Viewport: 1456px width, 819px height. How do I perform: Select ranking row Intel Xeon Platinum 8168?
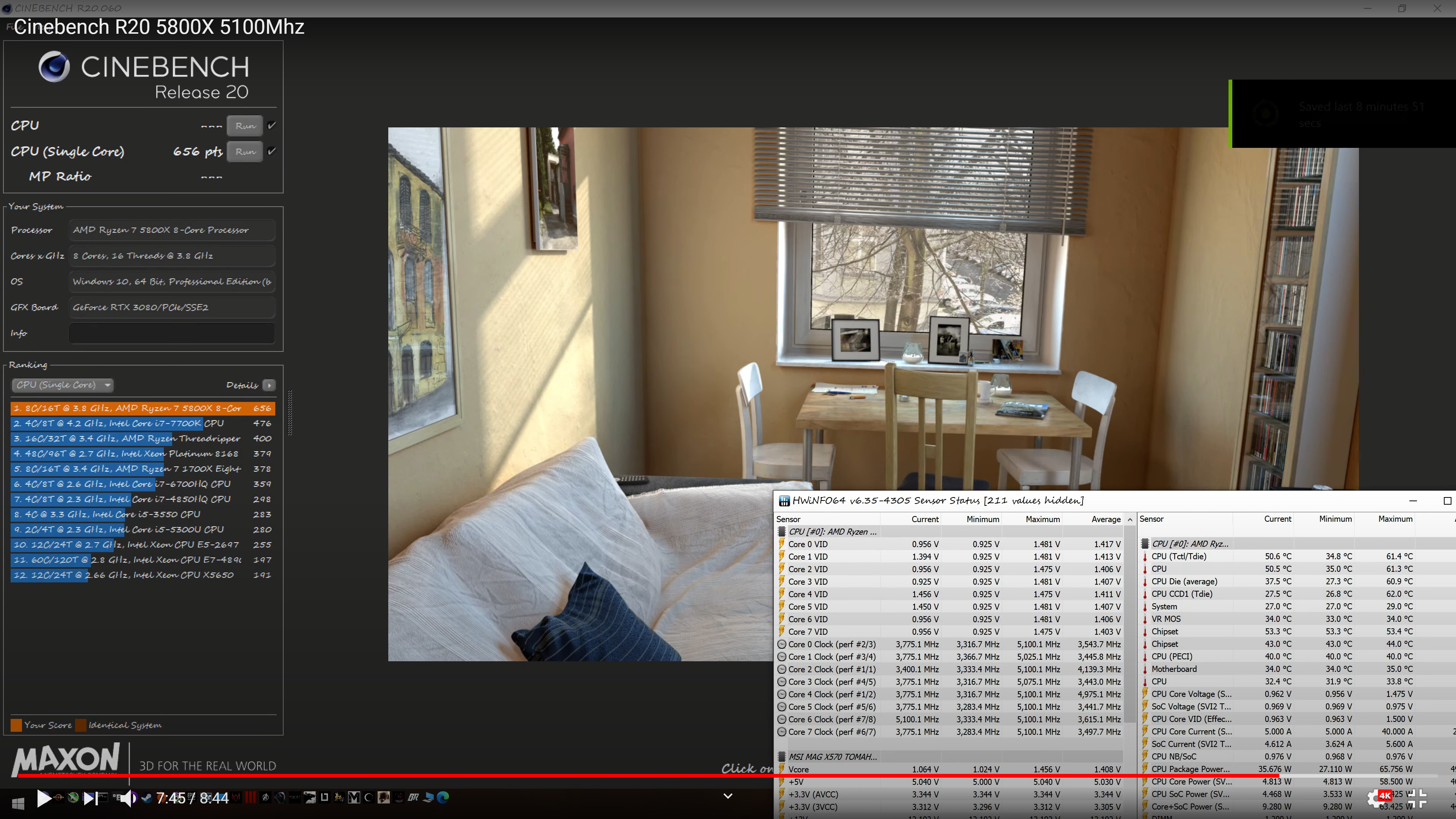pyautogui.click(x=143, y=454)
